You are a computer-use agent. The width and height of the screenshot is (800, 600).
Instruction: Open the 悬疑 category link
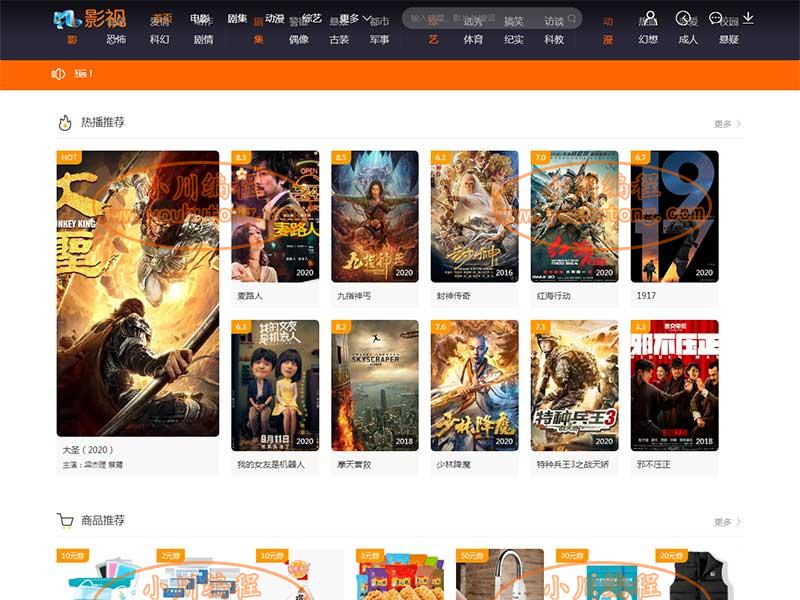coord(729,39)
